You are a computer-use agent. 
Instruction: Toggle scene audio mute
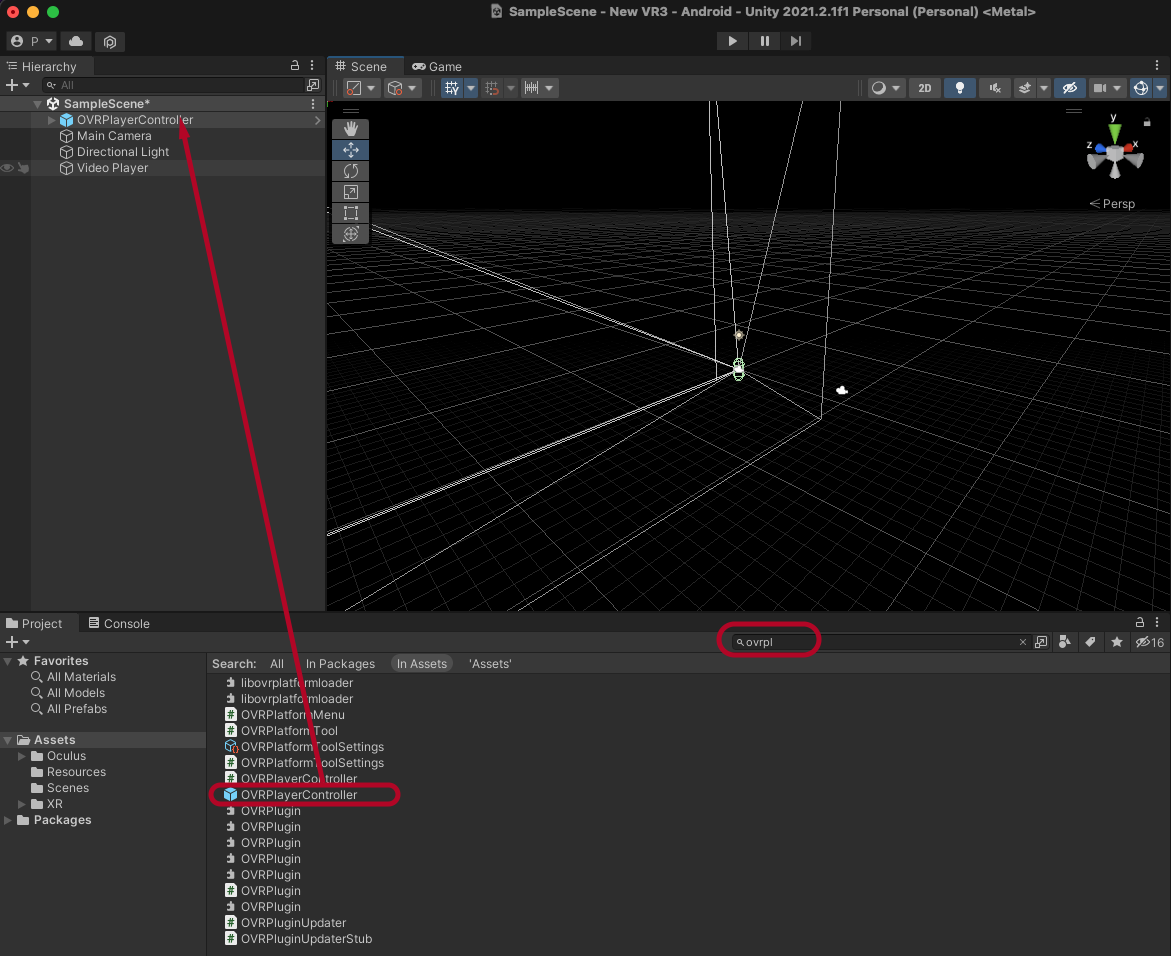995,88
